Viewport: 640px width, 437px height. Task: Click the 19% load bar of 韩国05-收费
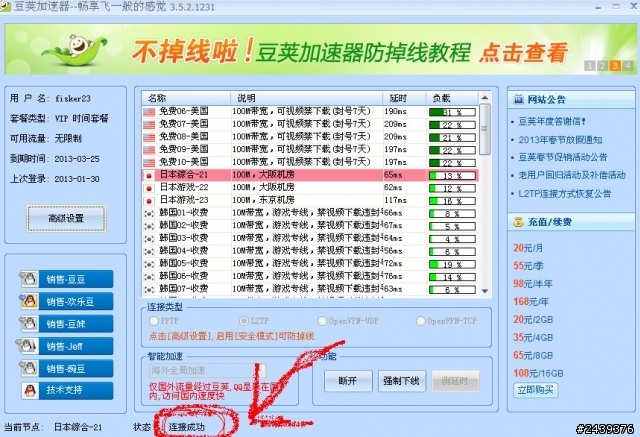(452, 264)
